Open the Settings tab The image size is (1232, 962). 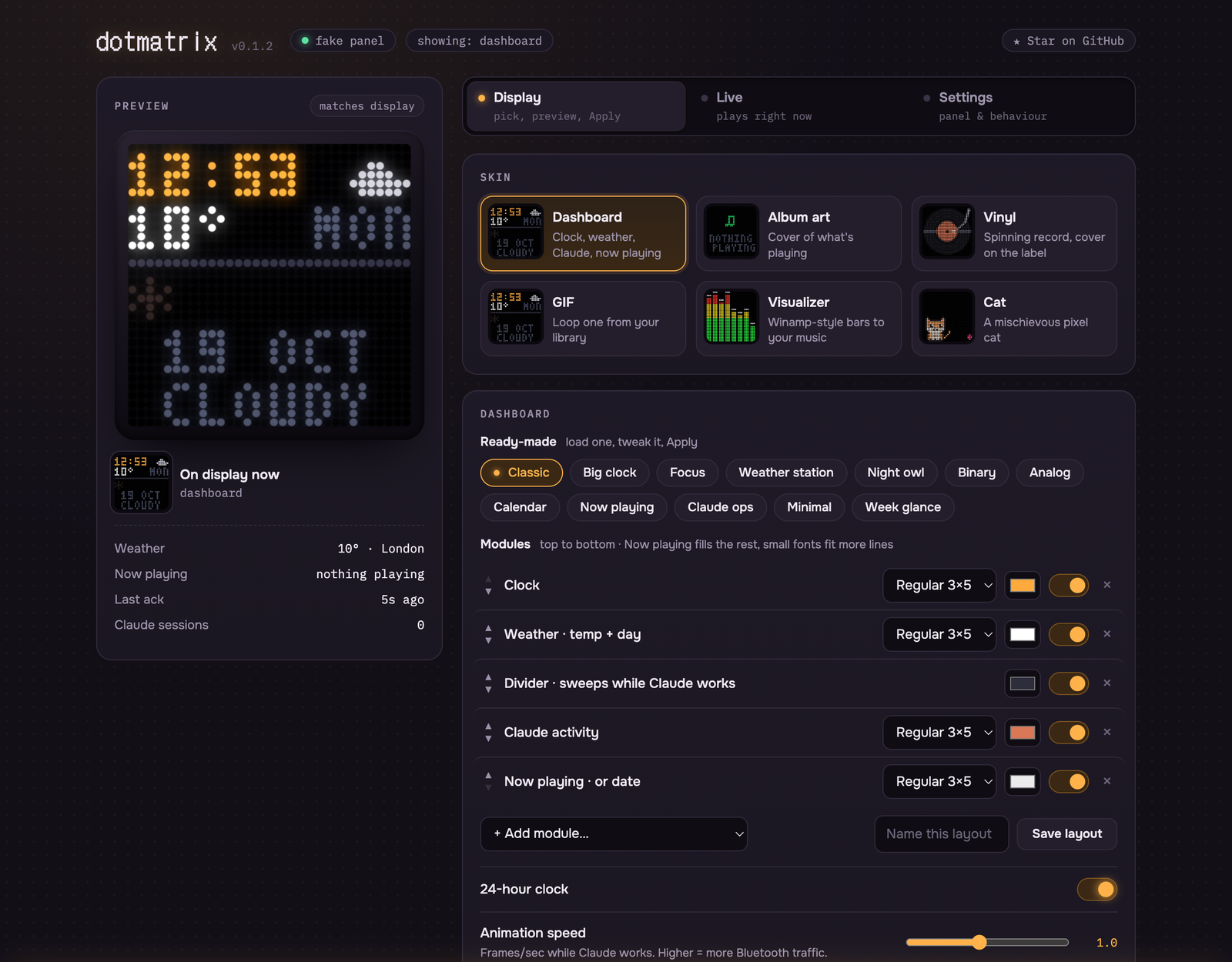coord(1021,106)
